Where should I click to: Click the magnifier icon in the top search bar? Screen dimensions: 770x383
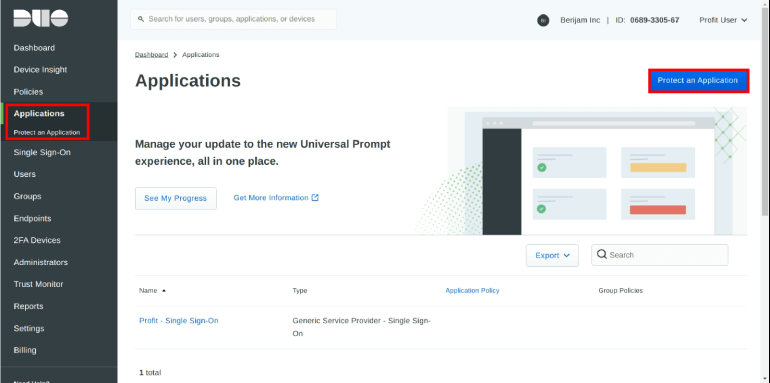coord(141,19)
